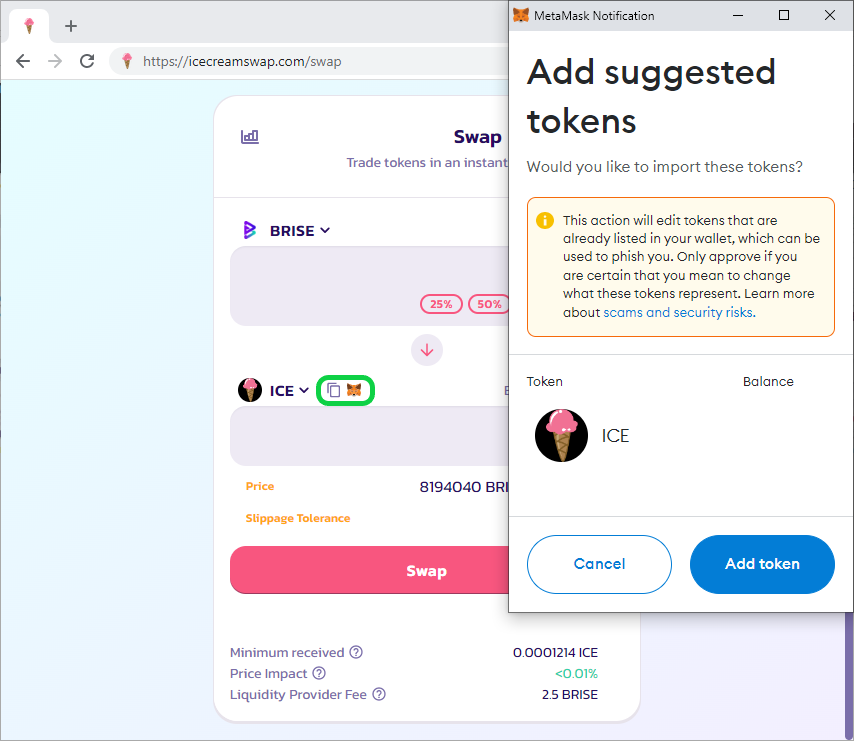This screenshot has height=741, width=854.
Task: Go back with the browser back arrow
Action: pos(23,61)
